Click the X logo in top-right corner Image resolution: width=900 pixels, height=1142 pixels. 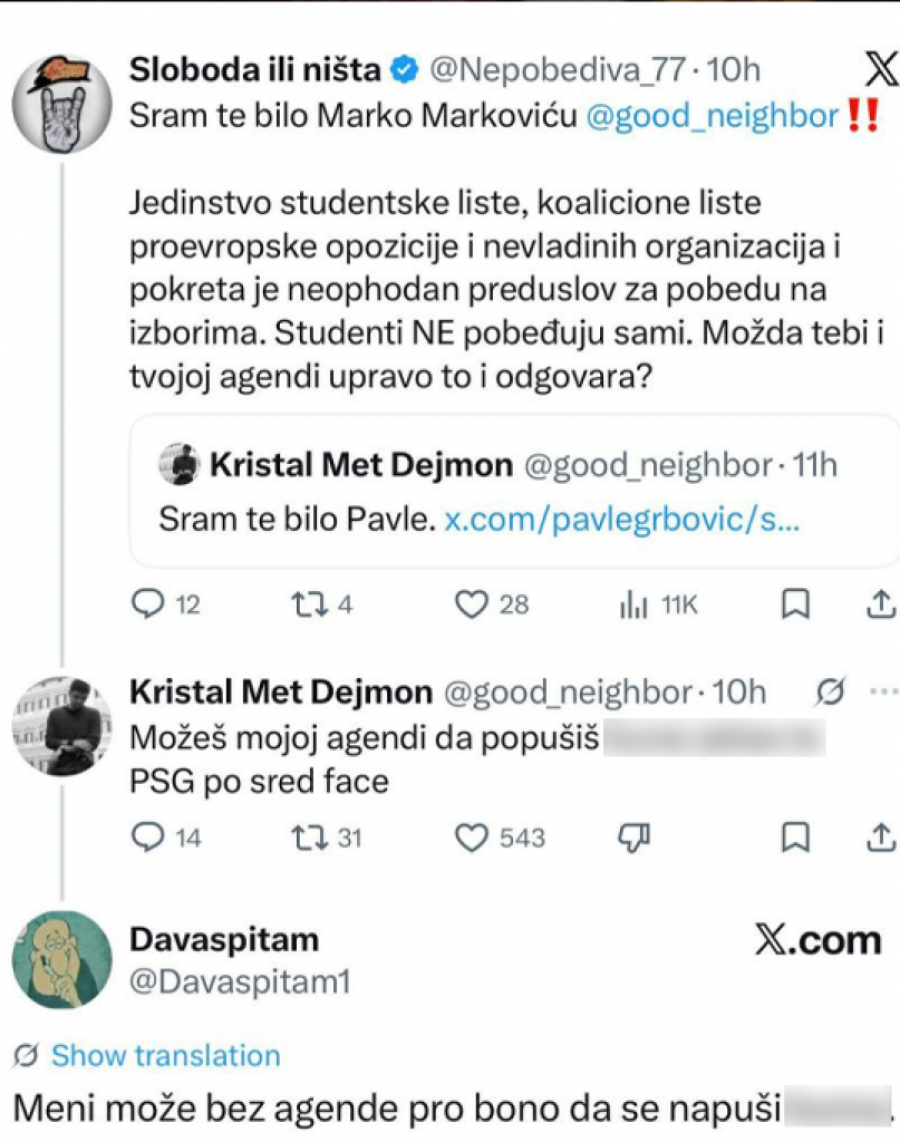[880, 70]
